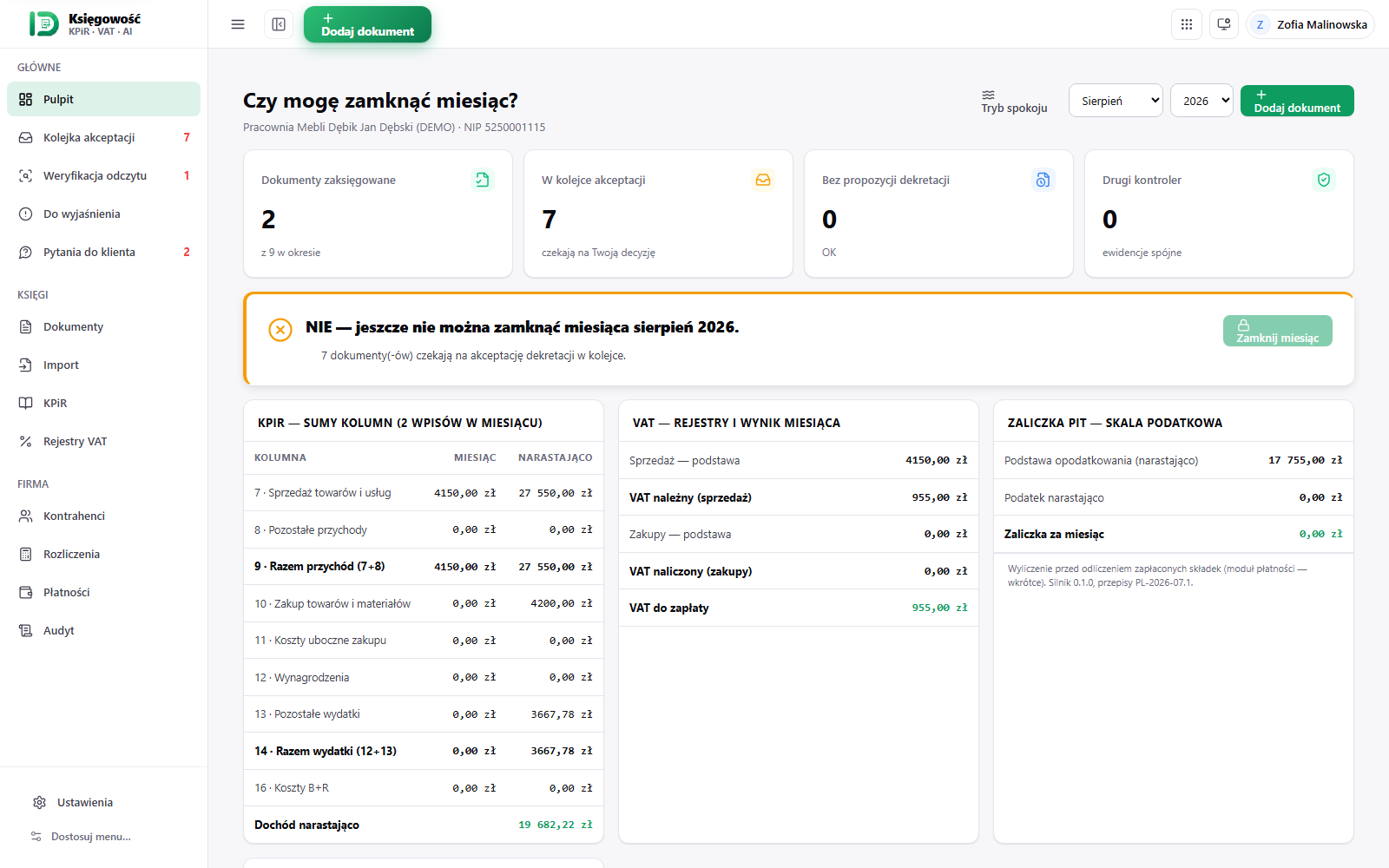Click Dodaj dokument beside the year selector
Screen dimensions: 1389x868
tap(1297, 101)
